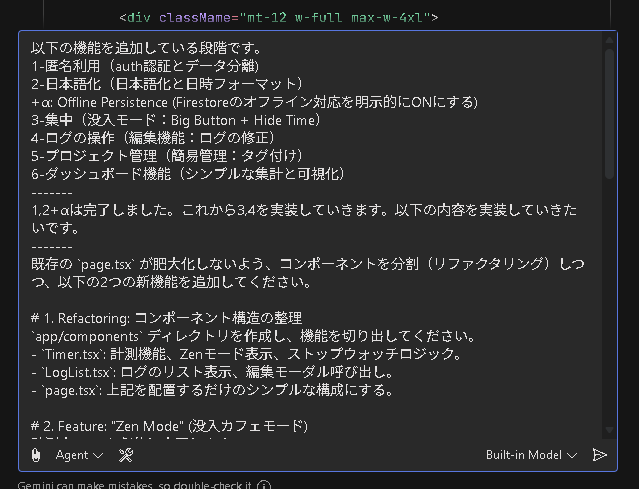Open the info icon beside the Gemini disclaimer
639x489 pixels.
[x=264, y=485]
